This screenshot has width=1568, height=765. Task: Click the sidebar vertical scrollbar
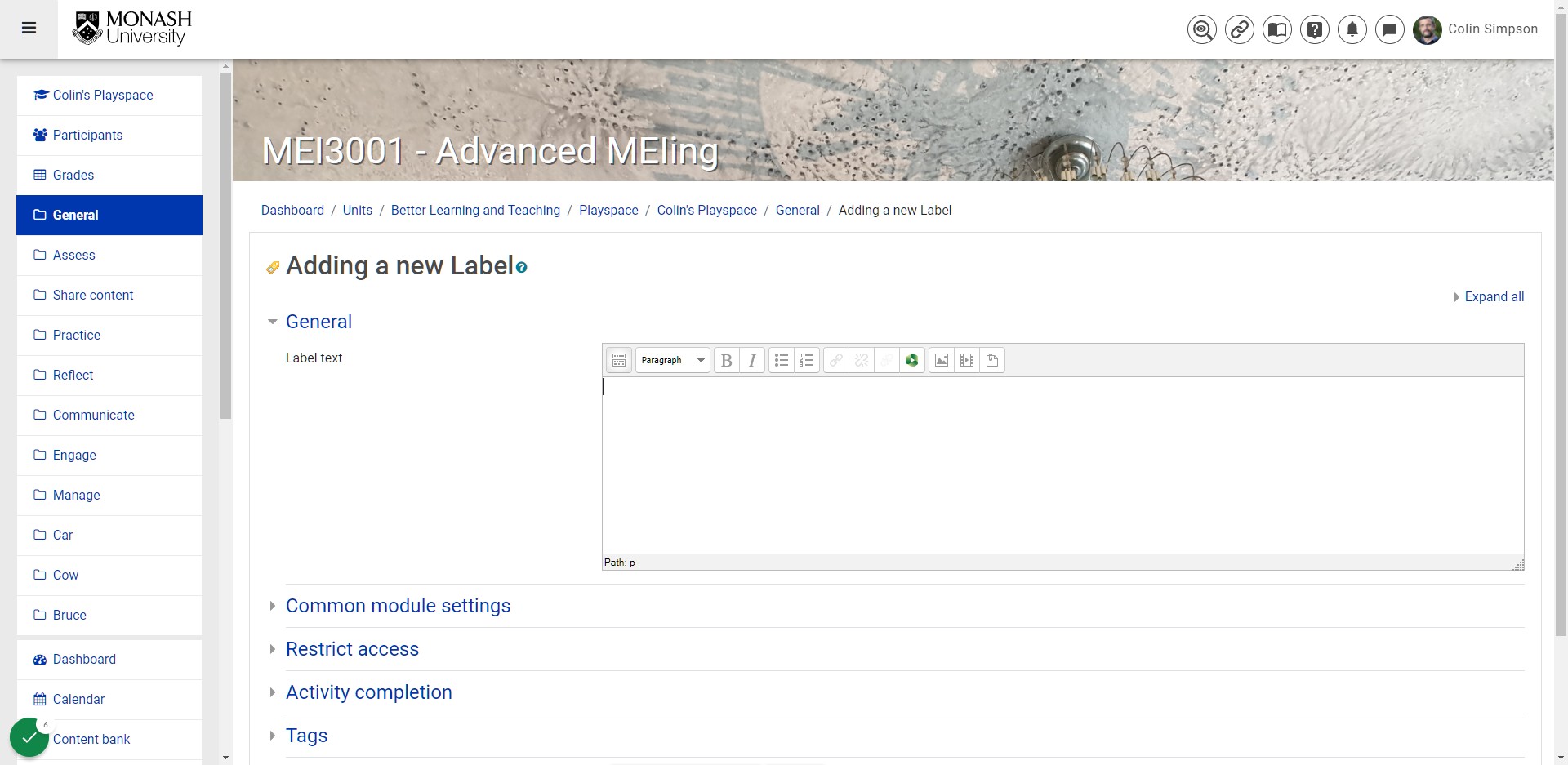coord(226,245)
